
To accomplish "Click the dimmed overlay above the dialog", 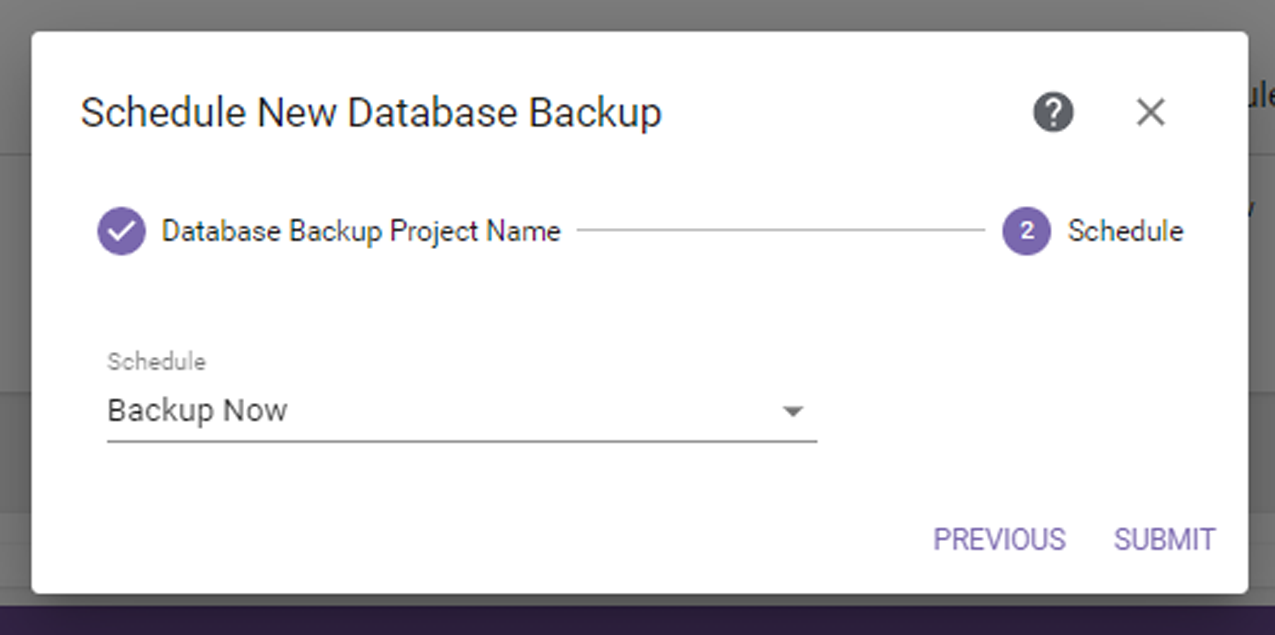I will (637, 15).
